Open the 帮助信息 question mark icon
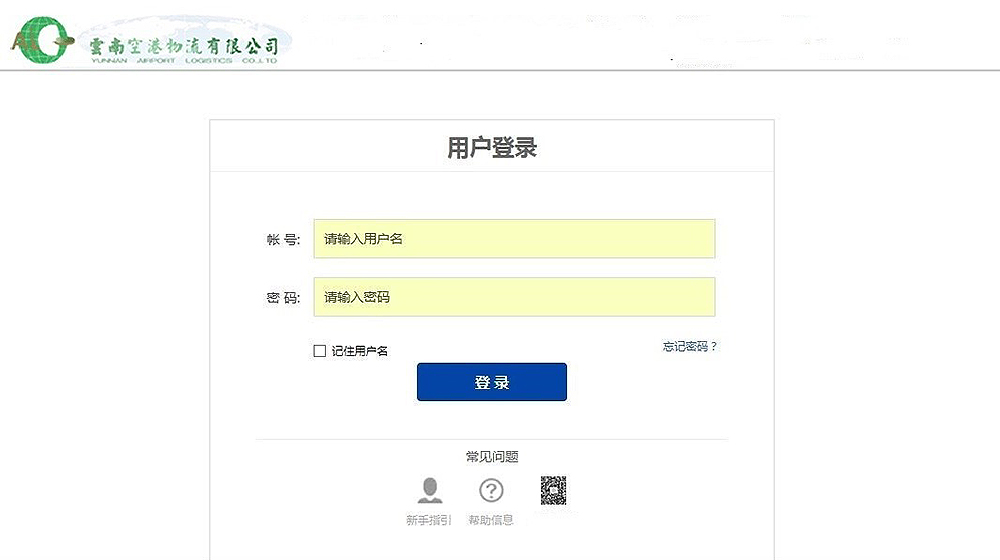Screen dimensions: 1000x560 [x=491, y=490]
